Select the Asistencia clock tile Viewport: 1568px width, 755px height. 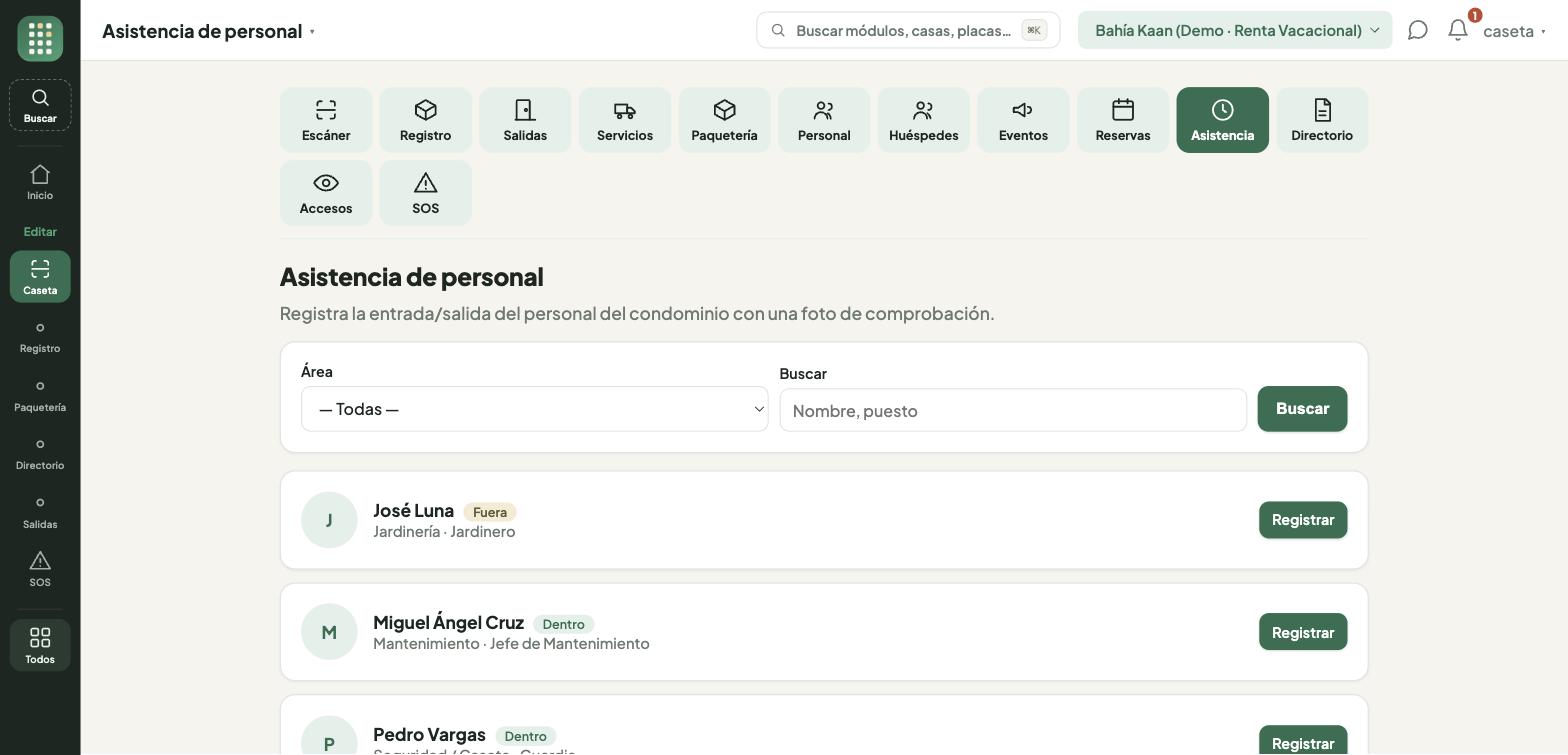1222,120
